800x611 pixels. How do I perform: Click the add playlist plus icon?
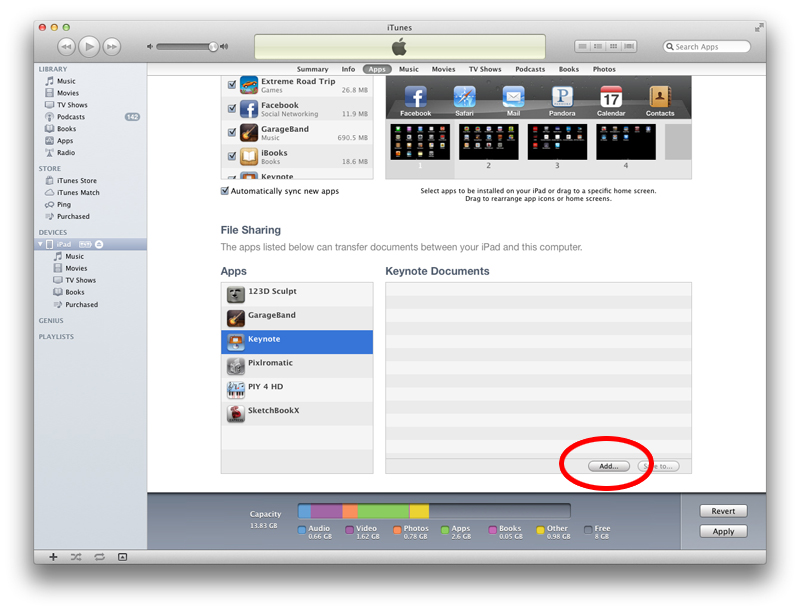(53, 557)
